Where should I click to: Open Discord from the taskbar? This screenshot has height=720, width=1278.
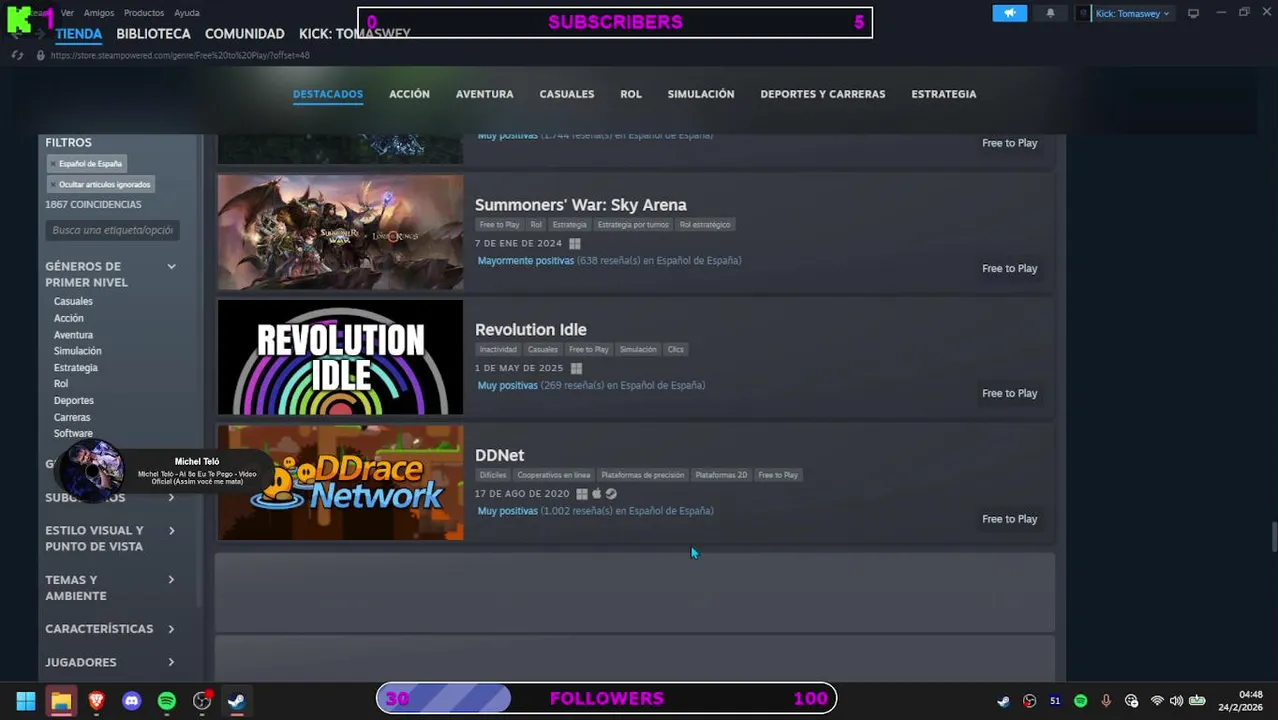(x=131, y=701)
